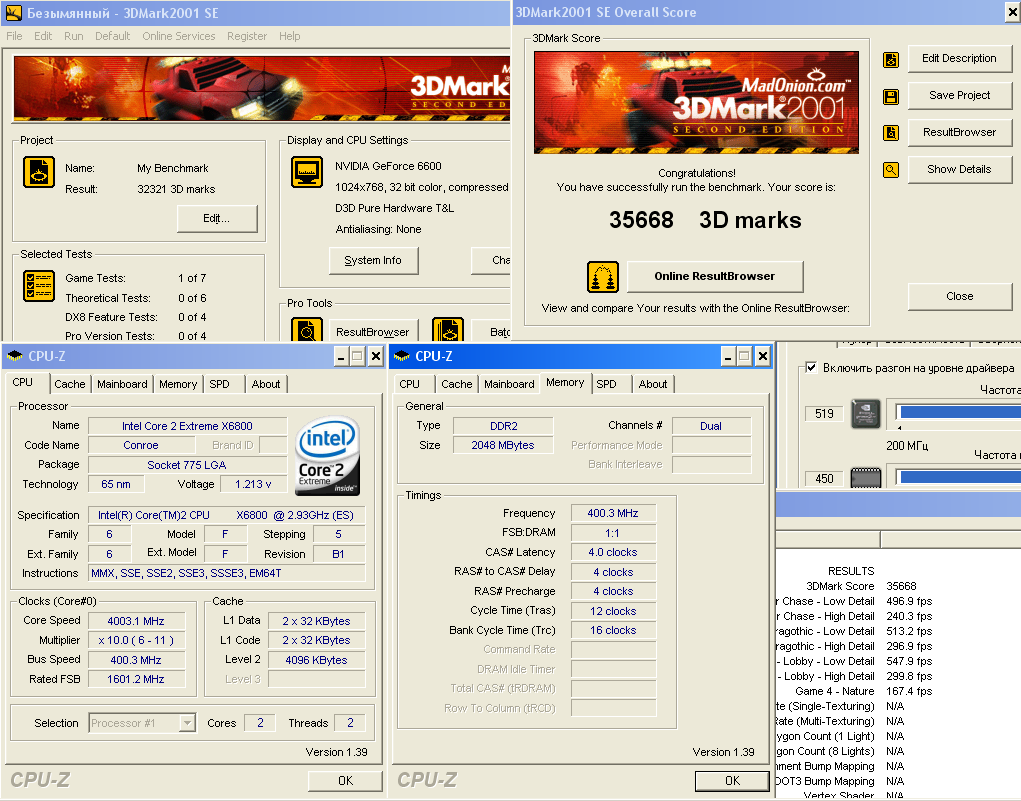Adjust the memory frequency slider
1021x801 pixels.
click(958, 477)
